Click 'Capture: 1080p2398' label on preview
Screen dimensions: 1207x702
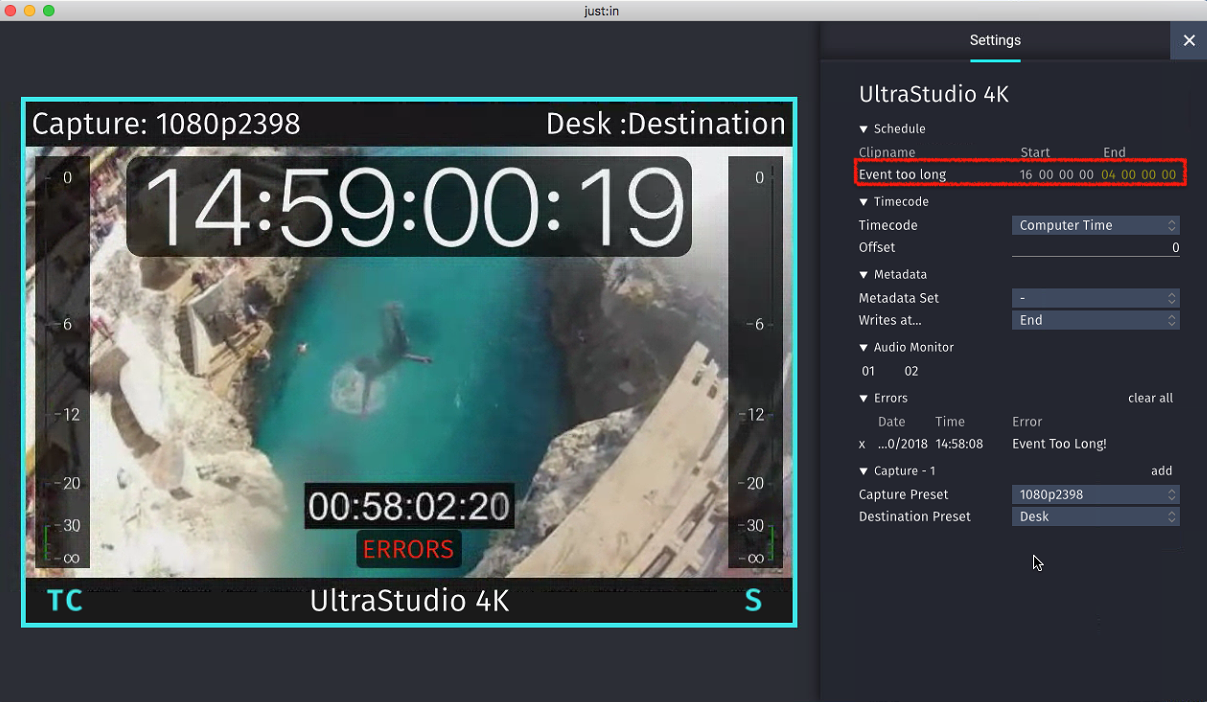pyautogui.click(x=166, y=124)
